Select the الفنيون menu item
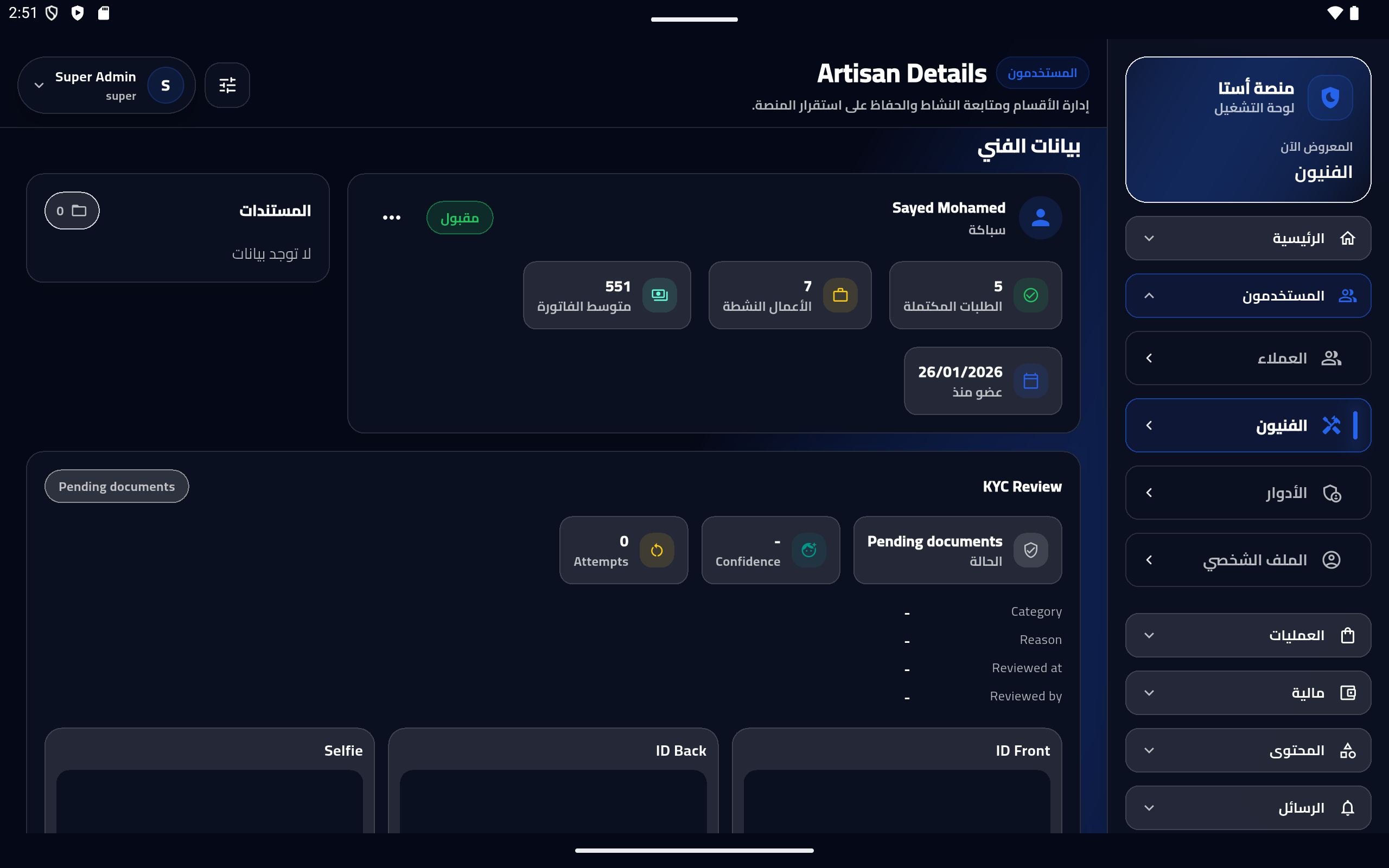This screenshot has width=1389, height=868. pos(1248,425)
